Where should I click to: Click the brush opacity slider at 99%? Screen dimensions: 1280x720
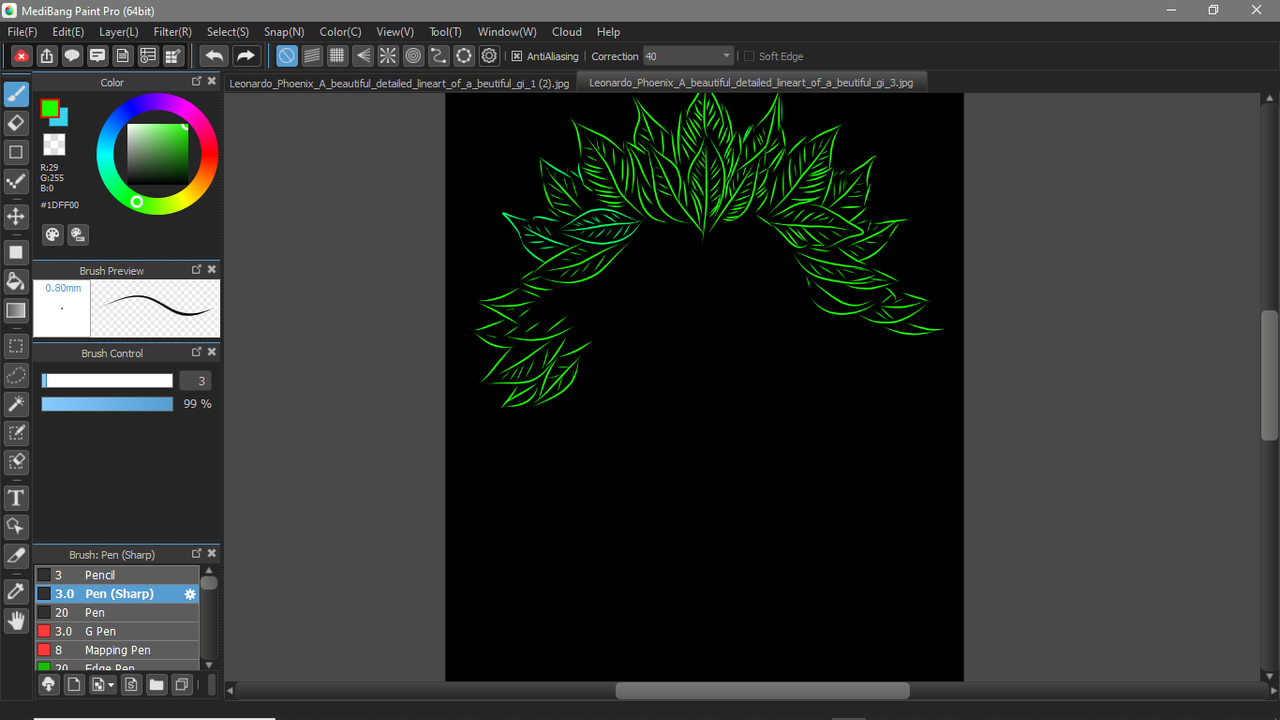[x=107, y=404]
